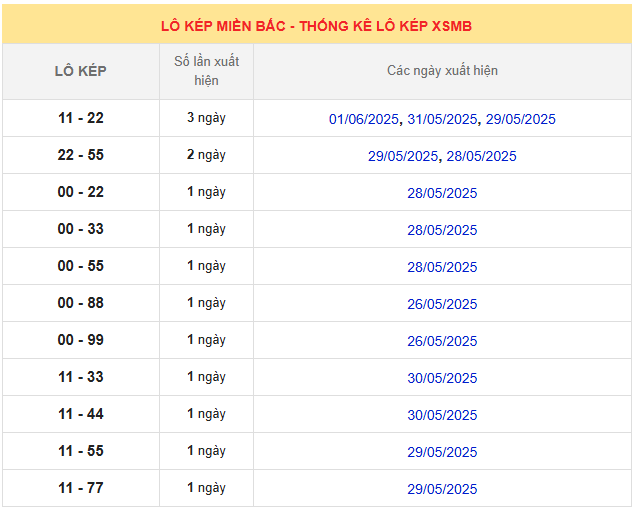Open 29/05/2025 date in 11 - 77 row
Viewport: 644px width, 511px height.
(x=442, y=489)
